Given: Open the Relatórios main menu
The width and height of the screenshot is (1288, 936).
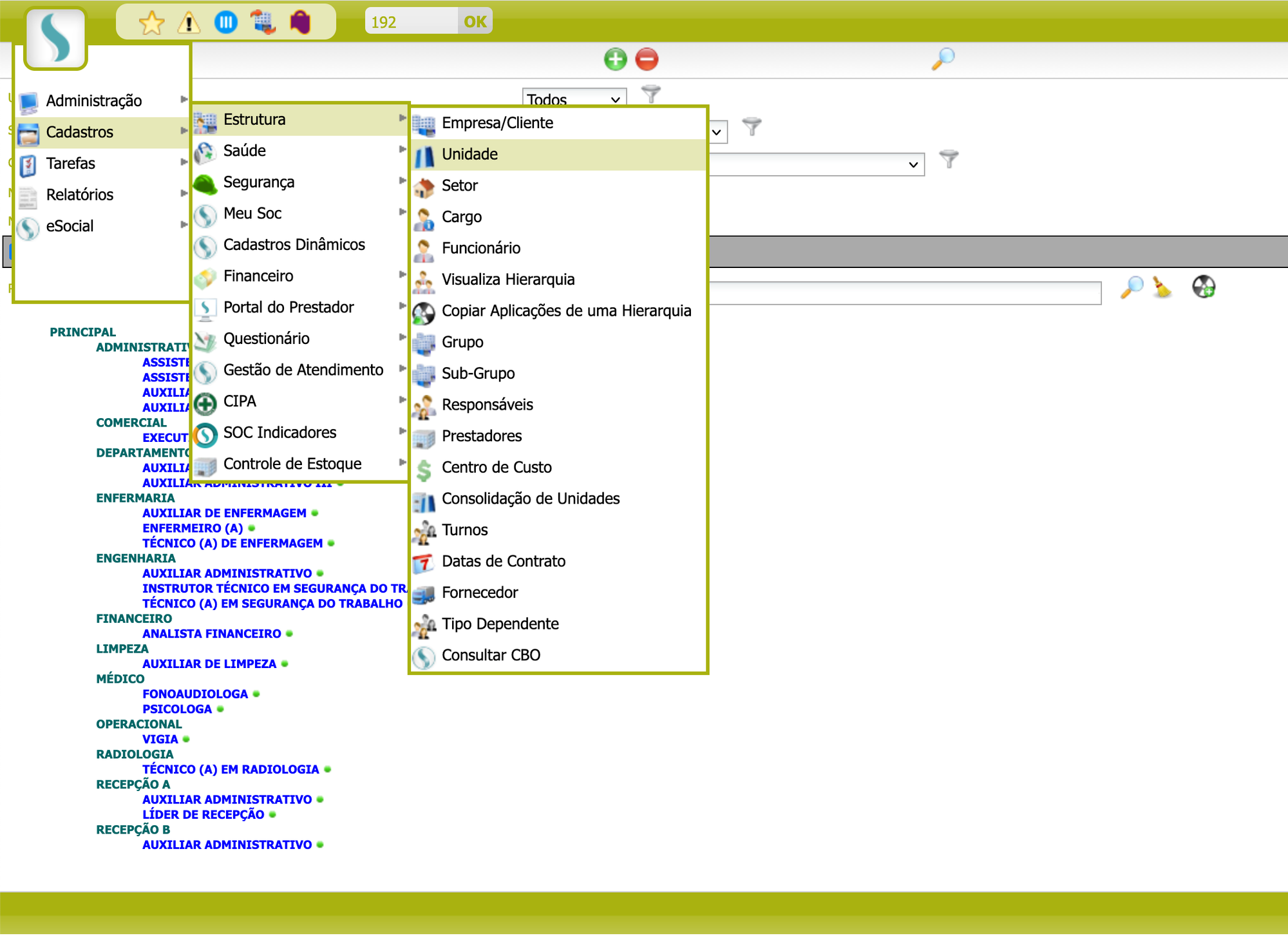Looking at the screenshot, I should pos(80,195).
